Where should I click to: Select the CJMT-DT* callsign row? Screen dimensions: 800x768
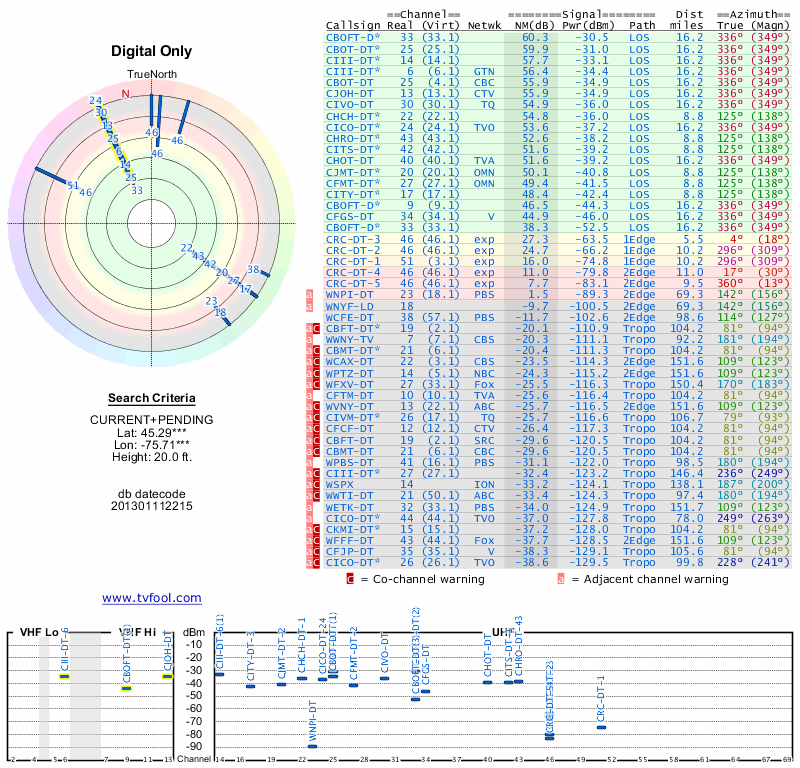coord(558,172)
